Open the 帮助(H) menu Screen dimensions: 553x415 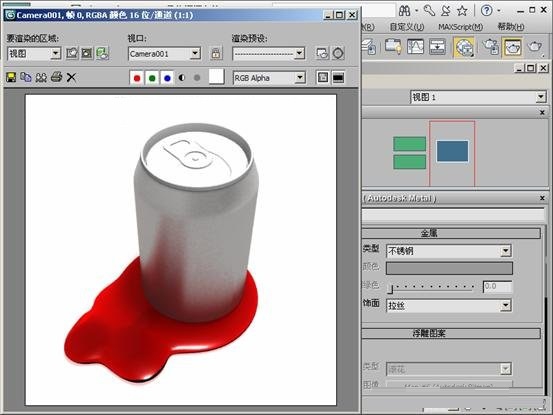coord(510,27)
